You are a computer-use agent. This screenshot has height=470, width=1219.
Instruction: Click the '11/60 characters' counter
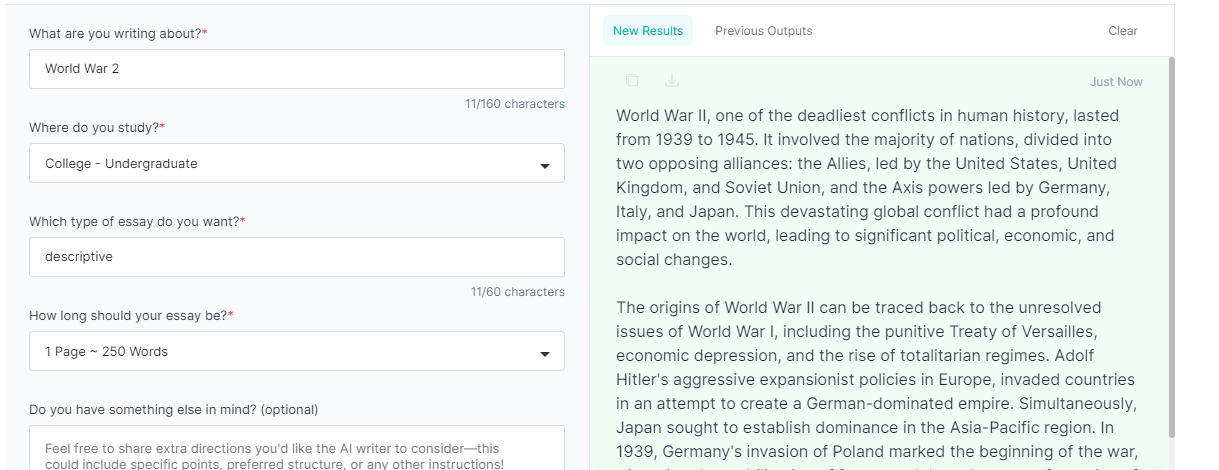518,292
